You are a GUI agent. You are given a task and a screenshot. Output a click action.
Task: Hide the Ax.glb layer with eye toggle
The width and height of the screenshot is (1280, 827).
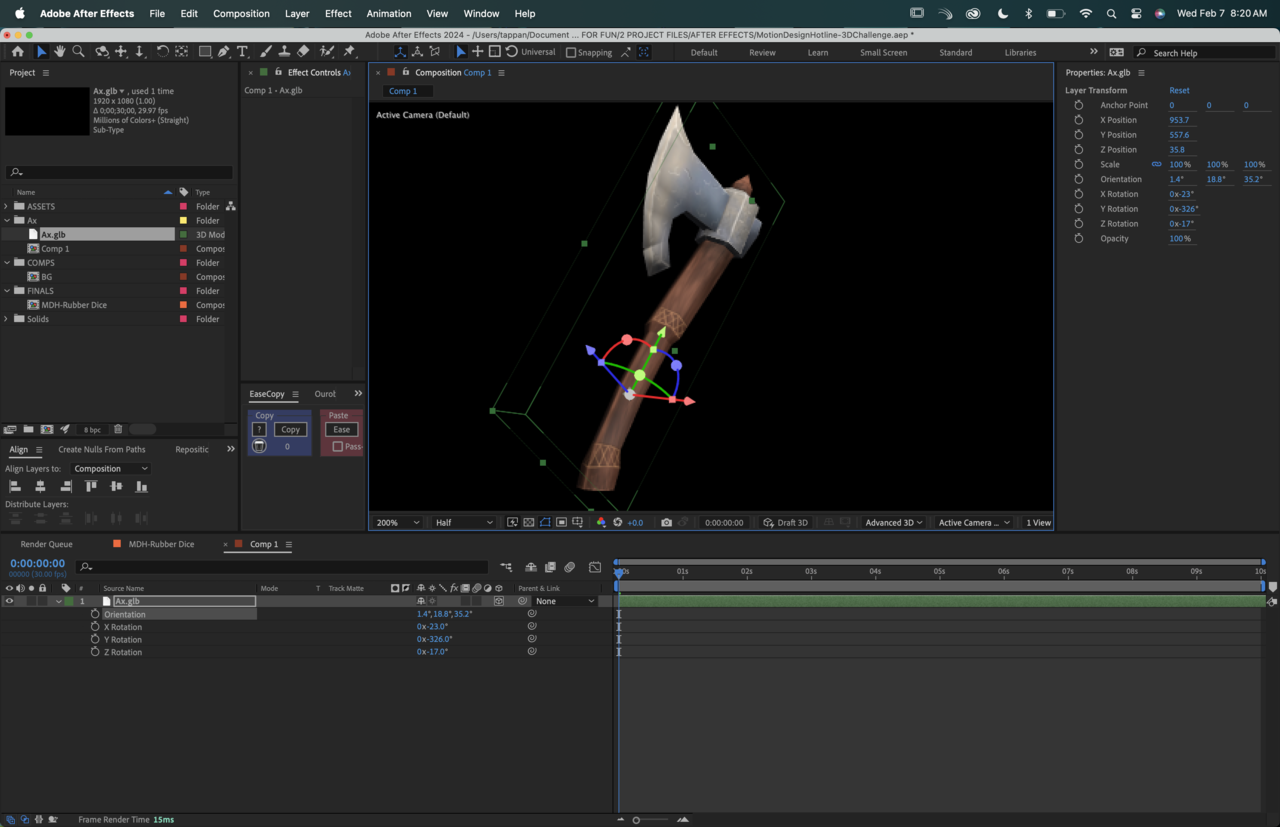click(9, 601)
